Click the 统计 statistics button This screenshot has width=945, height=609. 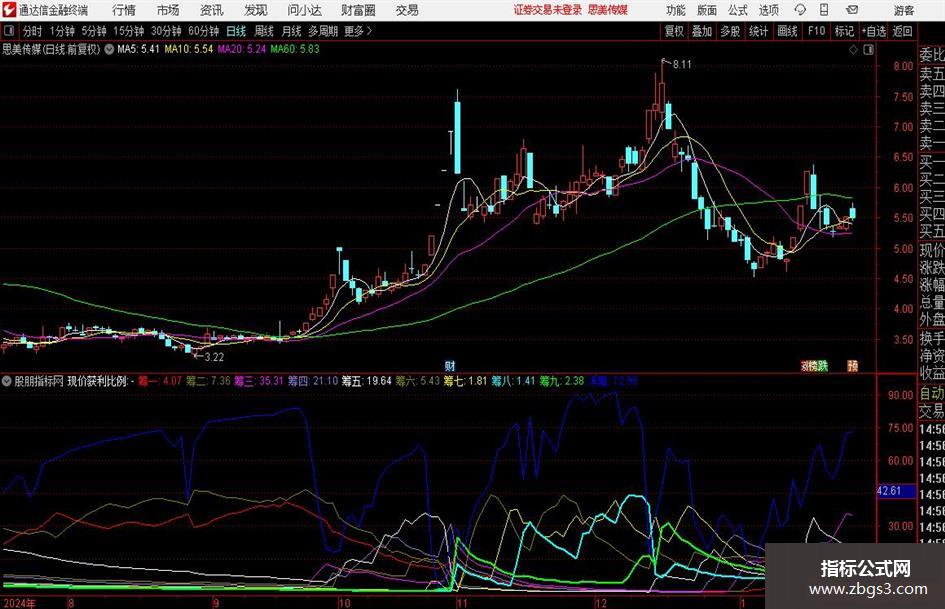coord(758,31)
